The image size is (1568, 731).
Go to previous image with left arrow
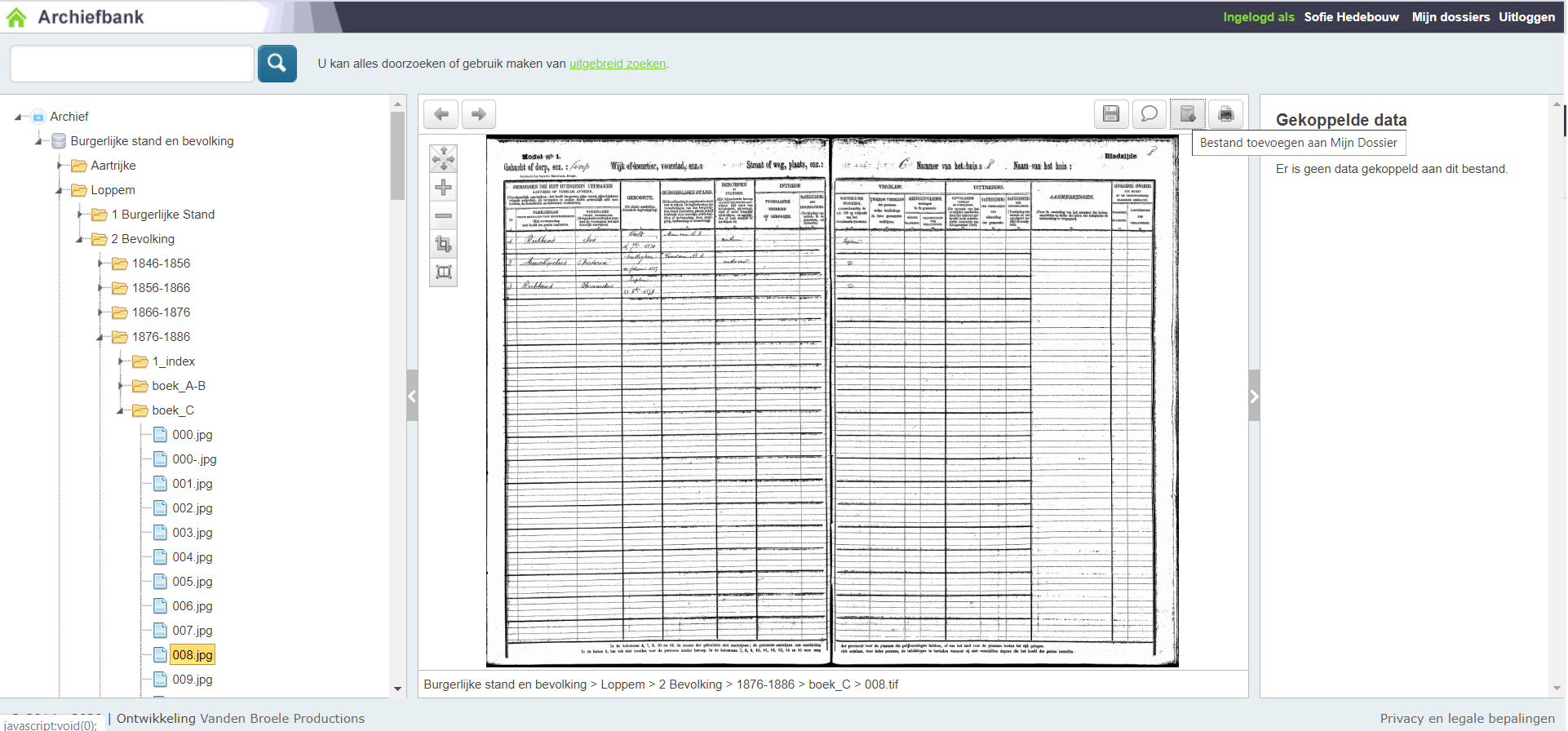(x=441, y=114)
